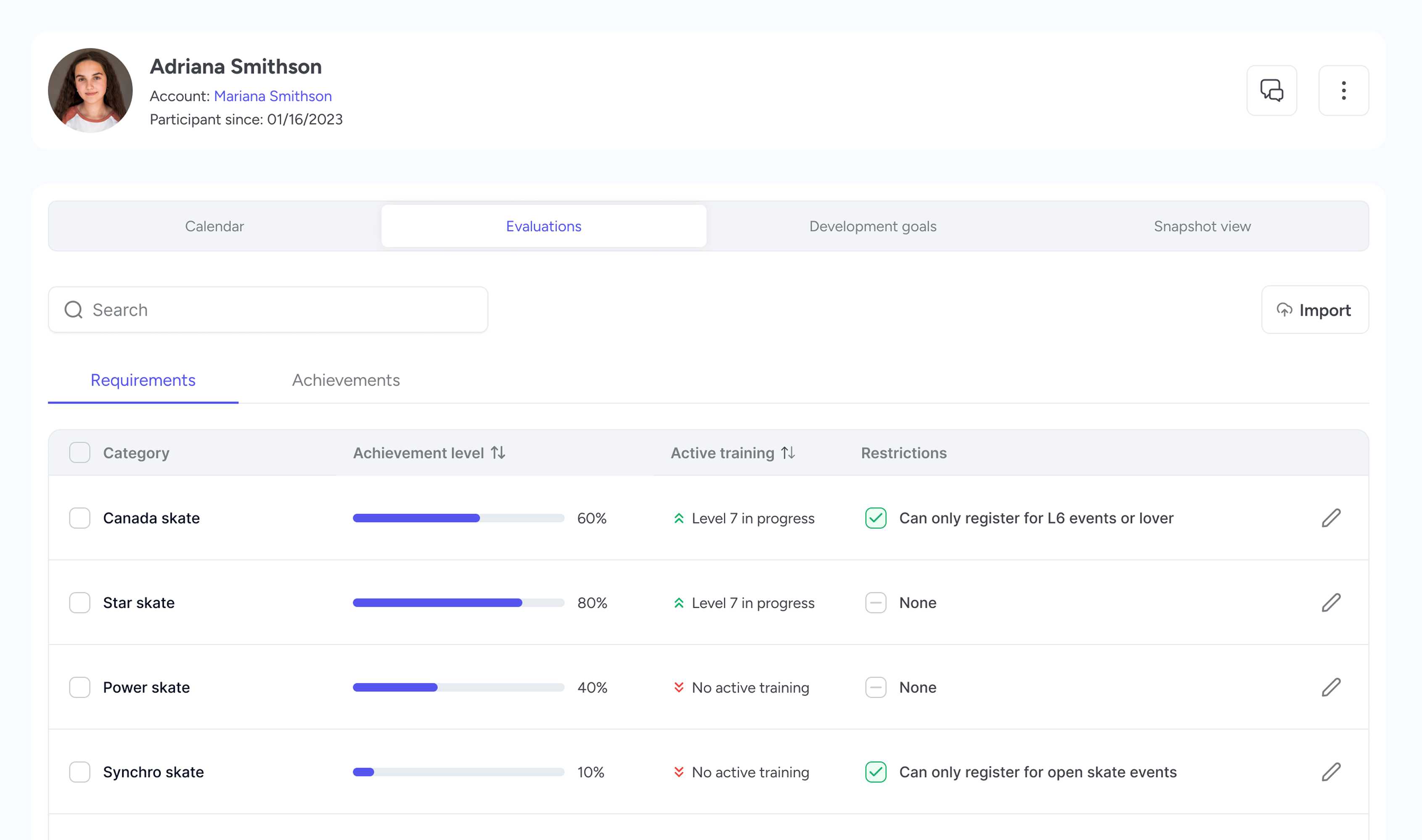Edit the Power skate row with pencil

coord(1331,687)
